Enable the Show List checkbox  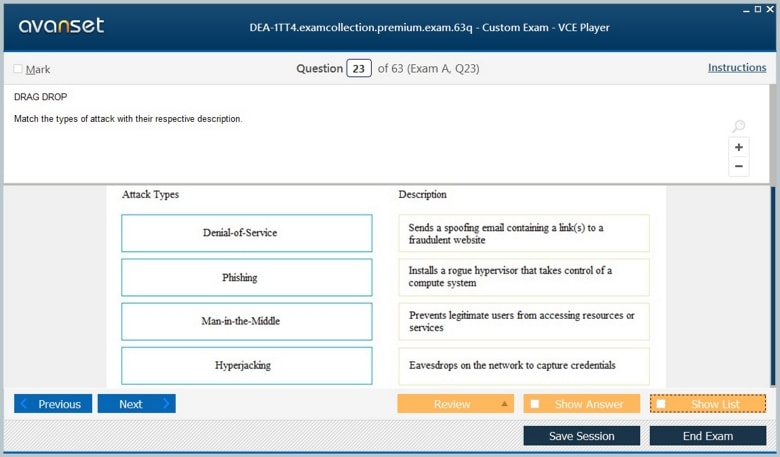coord(661,404)
